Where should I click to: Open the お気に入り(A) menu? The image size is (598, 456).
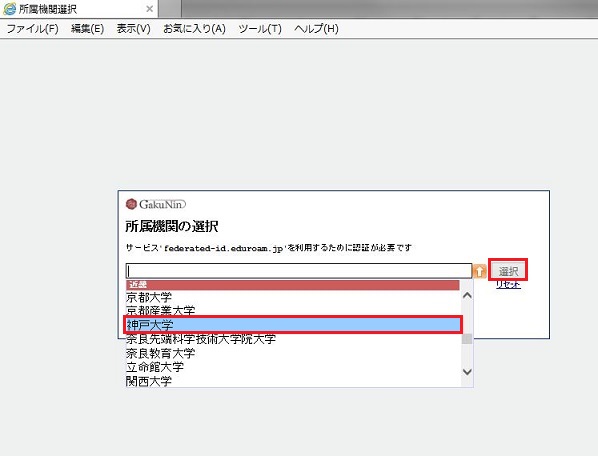tap(195, 29)
